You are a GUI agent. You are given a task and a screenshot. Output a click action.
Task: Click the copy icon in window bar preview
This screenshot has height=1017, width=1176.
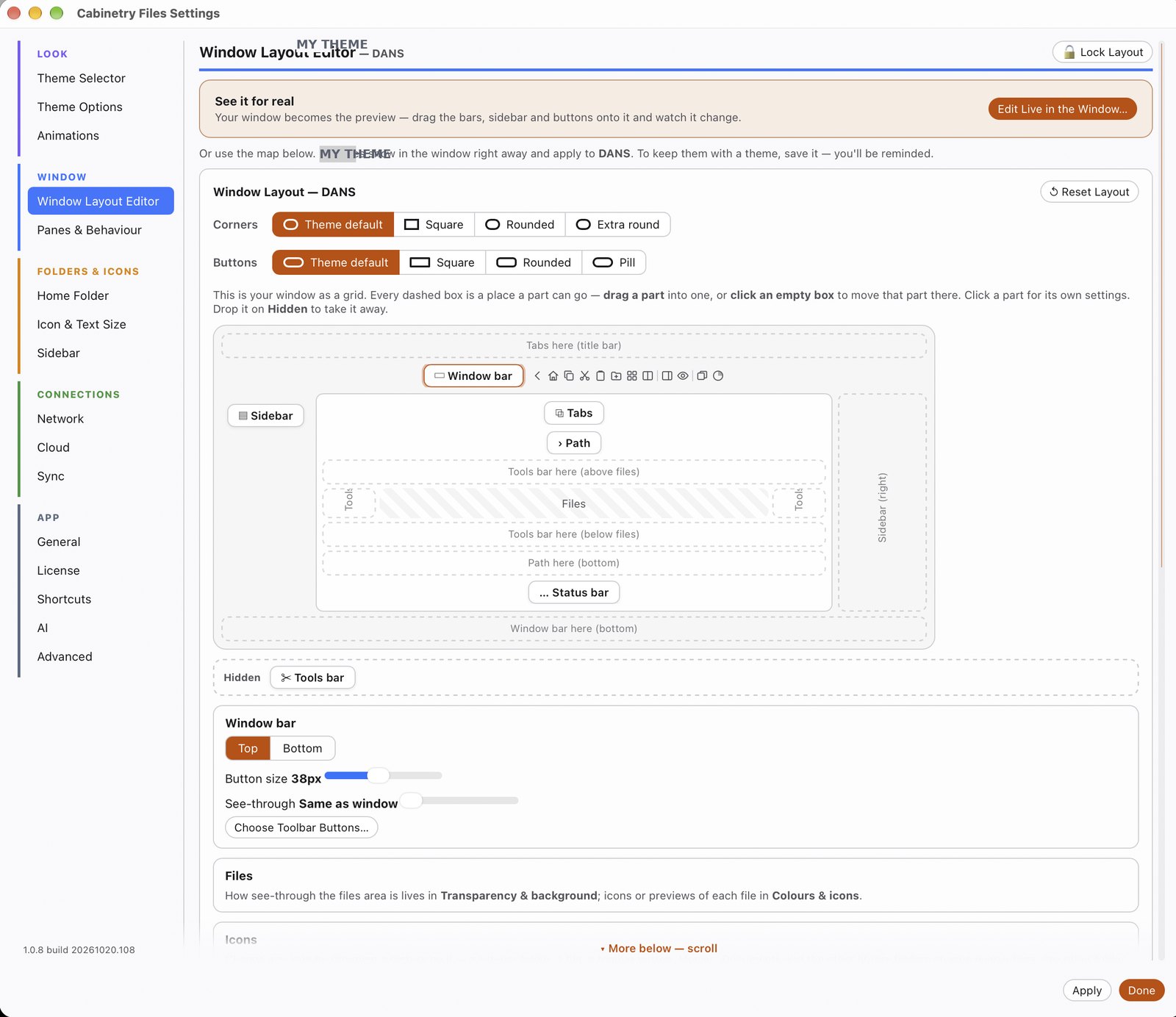[569, 375]
